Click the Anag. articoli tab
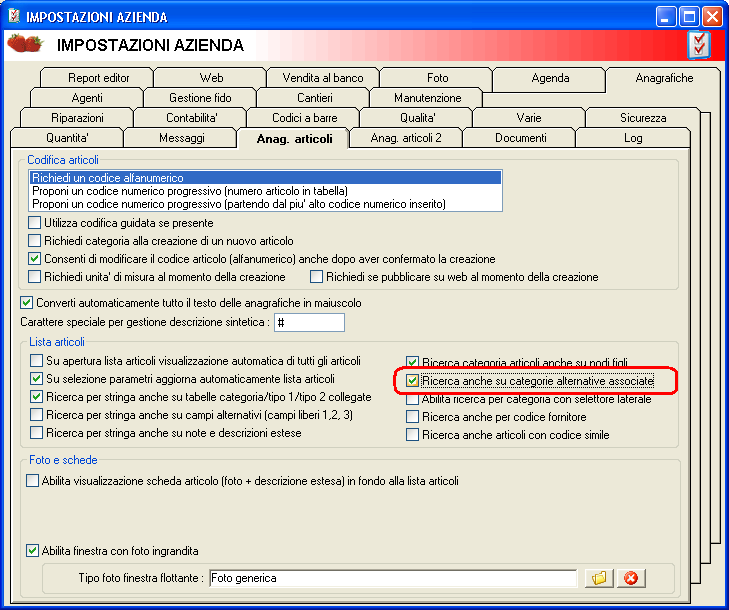 (x=294, y=139)
